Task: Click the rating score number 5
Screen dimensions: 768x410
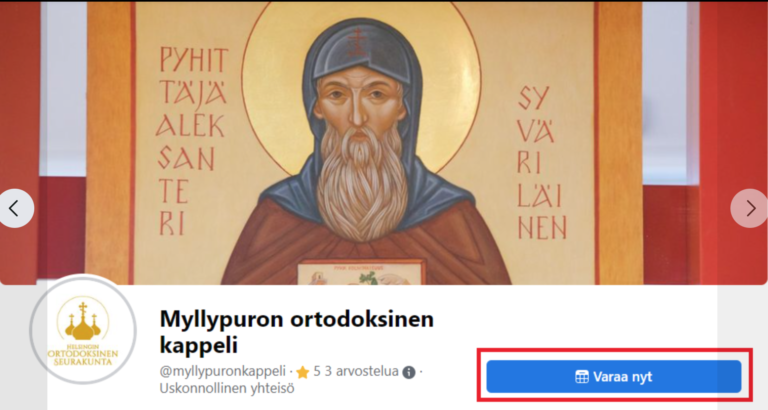Action: pos(317,371)
